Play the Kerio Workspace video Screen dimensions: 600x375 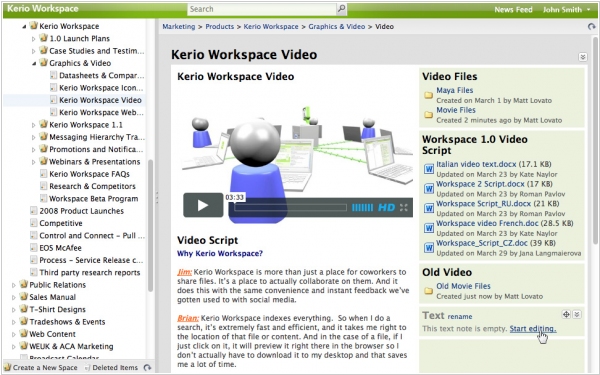[203, 205]
